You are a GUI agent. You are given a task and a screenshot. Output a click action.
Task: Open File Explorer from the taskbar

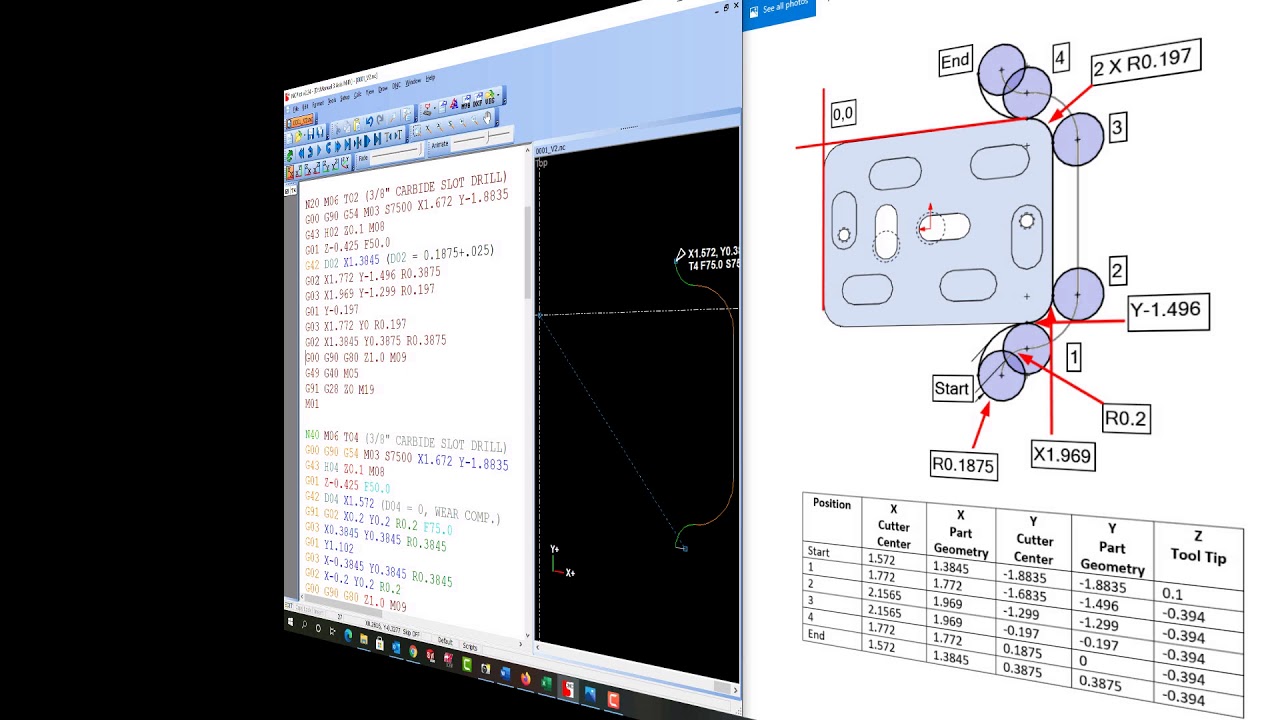click(364, 639)
